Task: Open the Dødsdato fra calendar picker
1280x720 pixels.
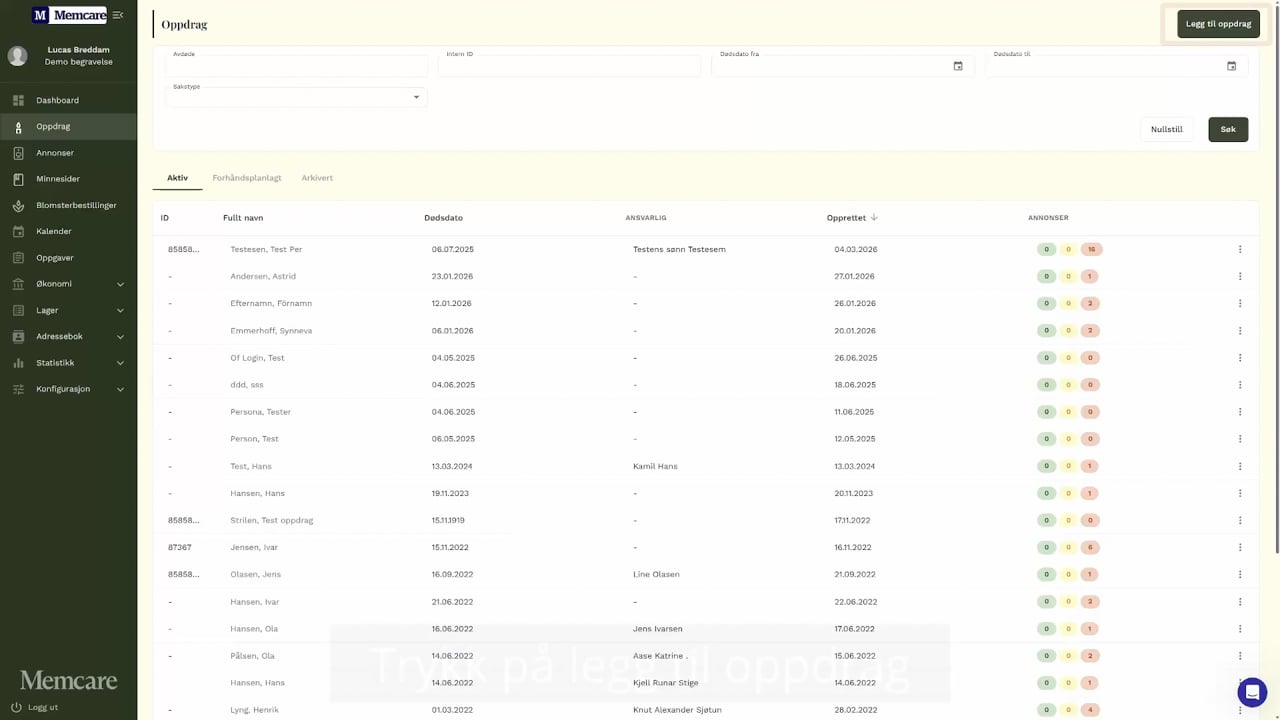Action: coord(958,66)
